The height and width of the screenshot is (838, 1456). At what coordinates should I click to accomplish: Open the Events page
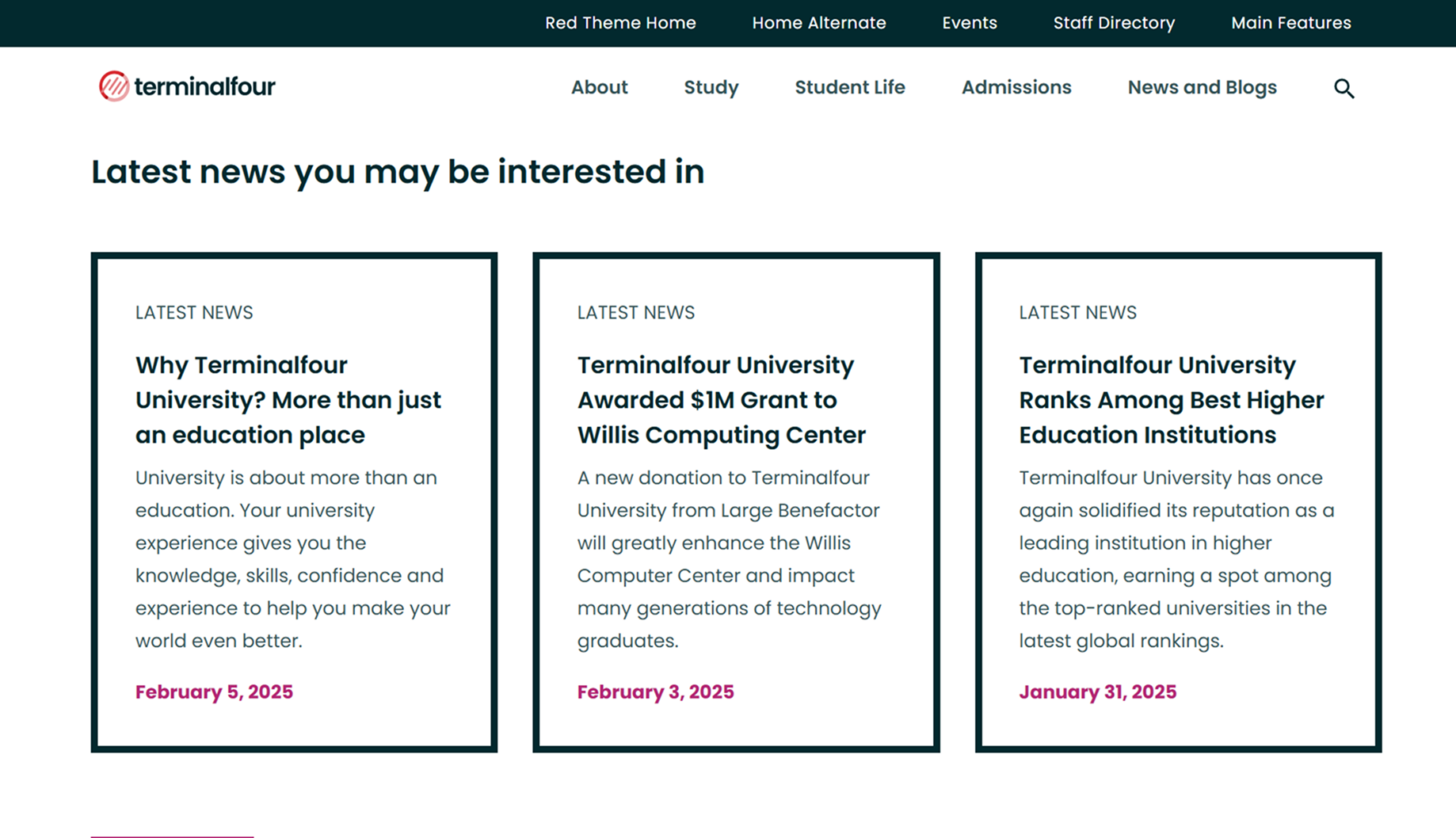coord(969,23)
